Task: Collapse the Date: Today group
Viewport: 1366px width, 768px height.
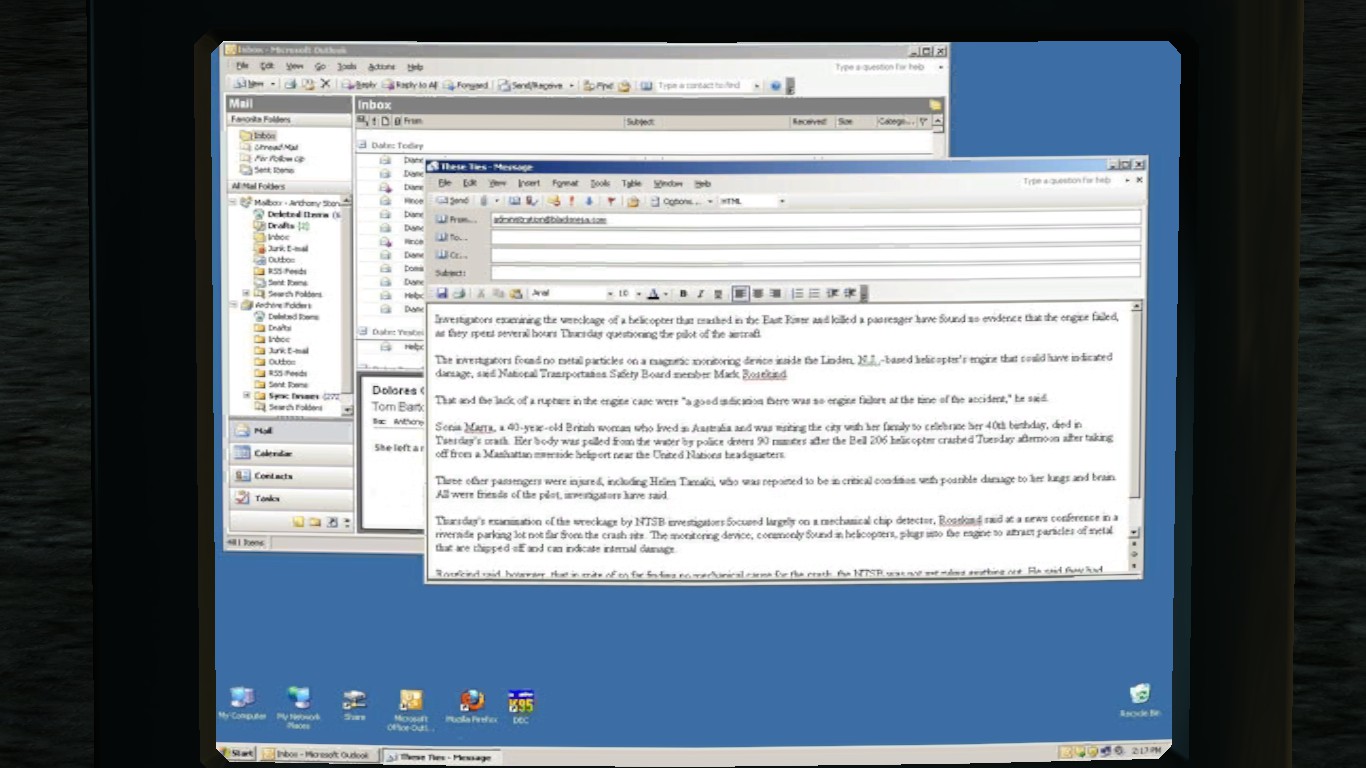Action: (362, 145)
